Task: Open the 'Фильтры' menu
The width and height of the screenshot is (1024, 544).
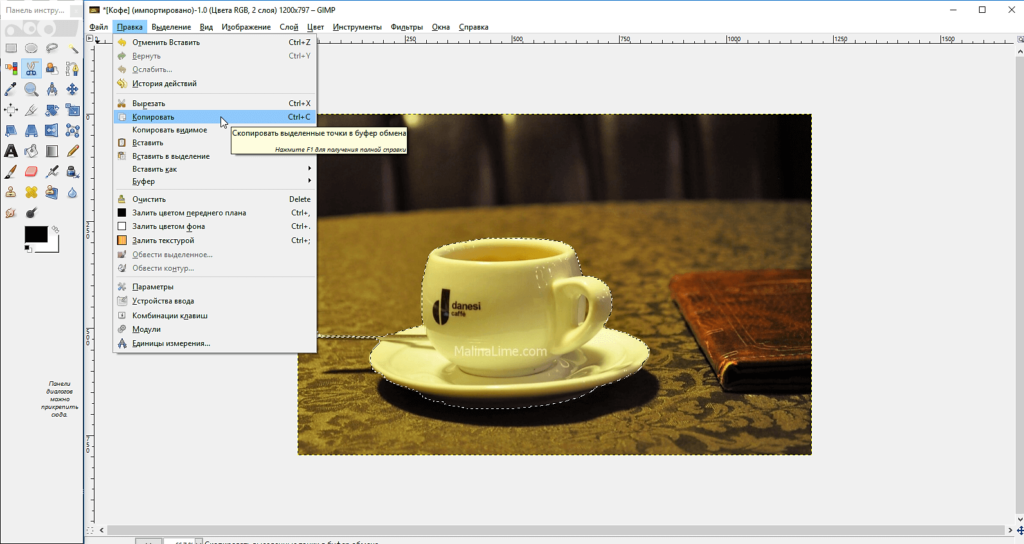Action: 406,27
